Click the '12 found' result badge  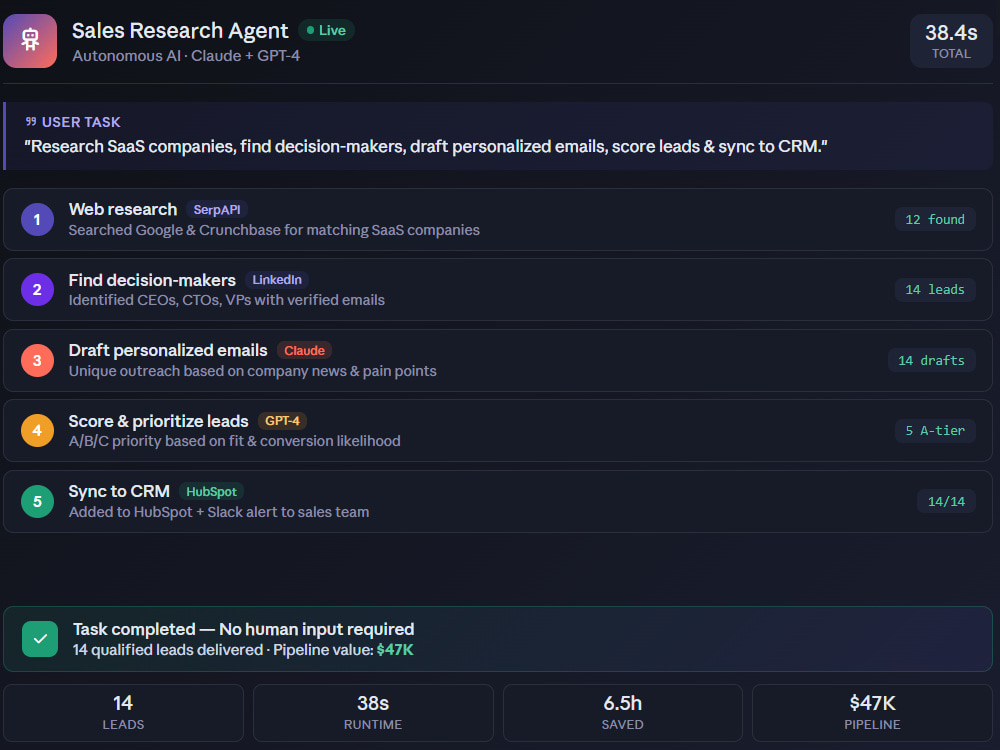pos(935,219)
